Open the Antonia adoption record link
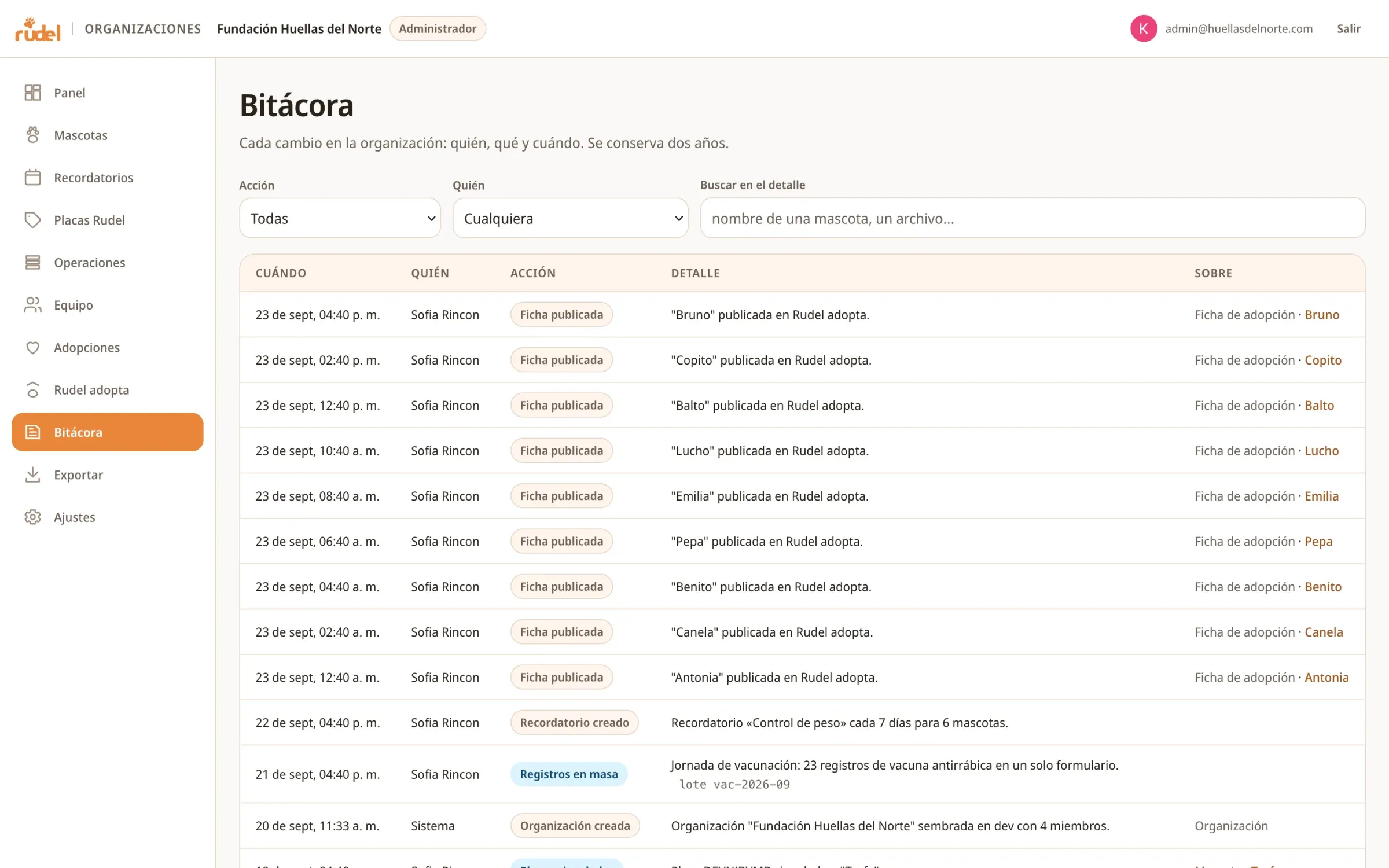 1326,677
